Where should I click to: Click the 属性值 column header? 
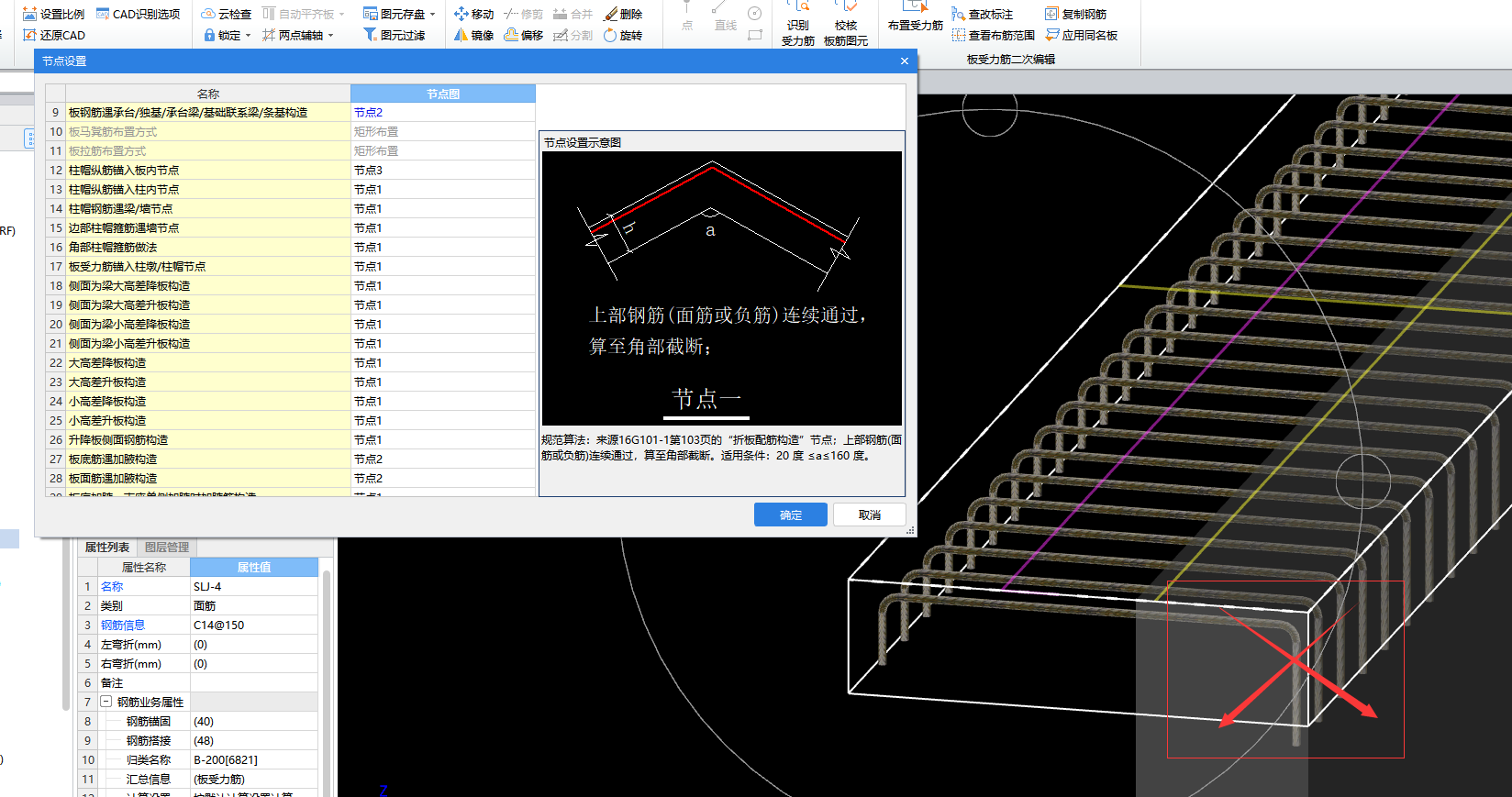click(254, 567)
